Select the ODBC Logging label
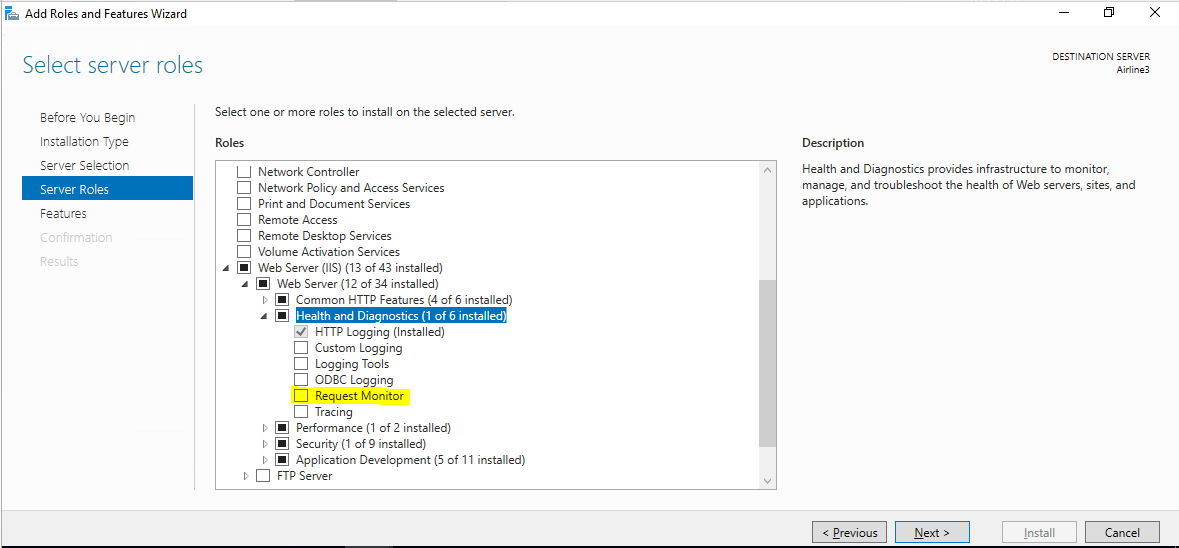1179x548 pixels. (354, 380)
